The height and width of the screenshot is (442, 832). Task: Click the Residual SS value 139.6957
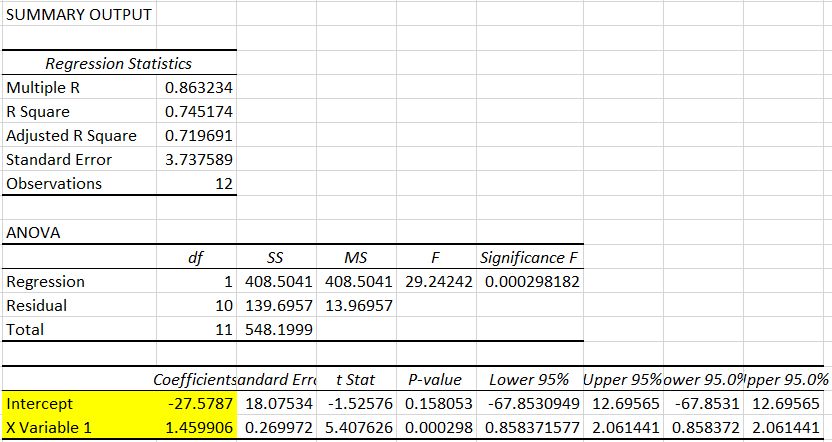pos(277,306)
